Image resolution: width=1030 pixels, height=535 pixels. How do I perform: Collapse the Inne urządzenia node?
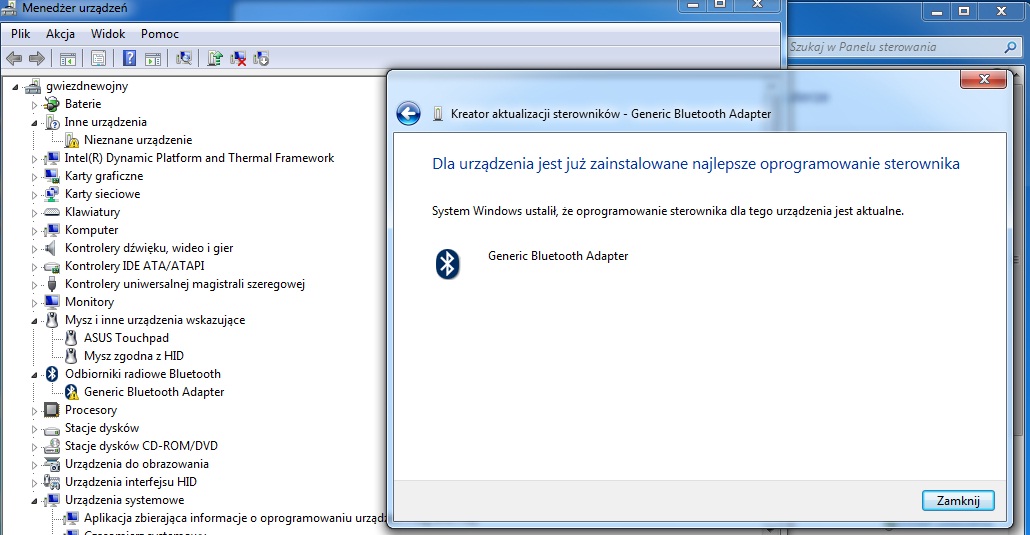pos(34,123)
